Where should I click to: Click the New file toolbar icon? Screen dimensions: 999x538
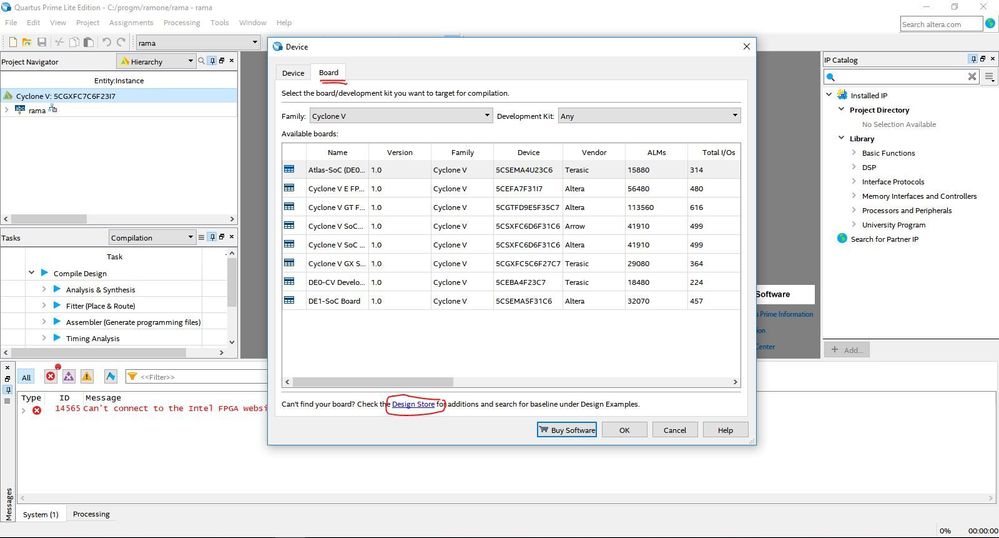click(x=12, y=42)
